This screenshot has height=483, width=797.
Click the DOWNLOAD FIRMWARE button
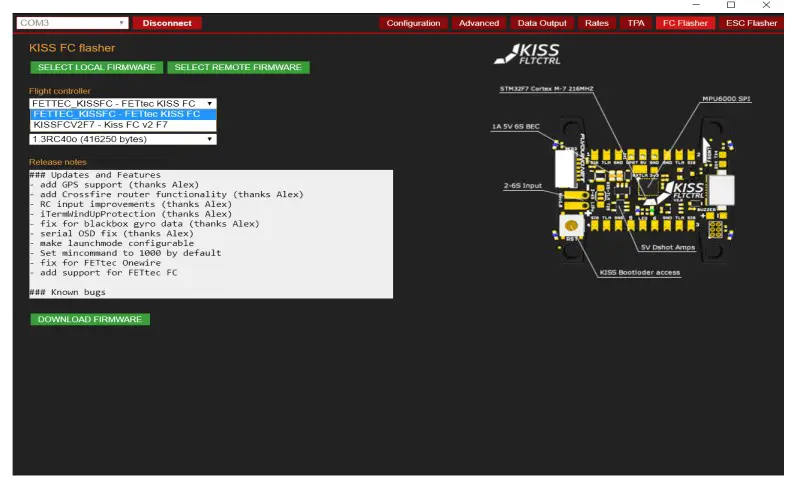pos(90,319)
